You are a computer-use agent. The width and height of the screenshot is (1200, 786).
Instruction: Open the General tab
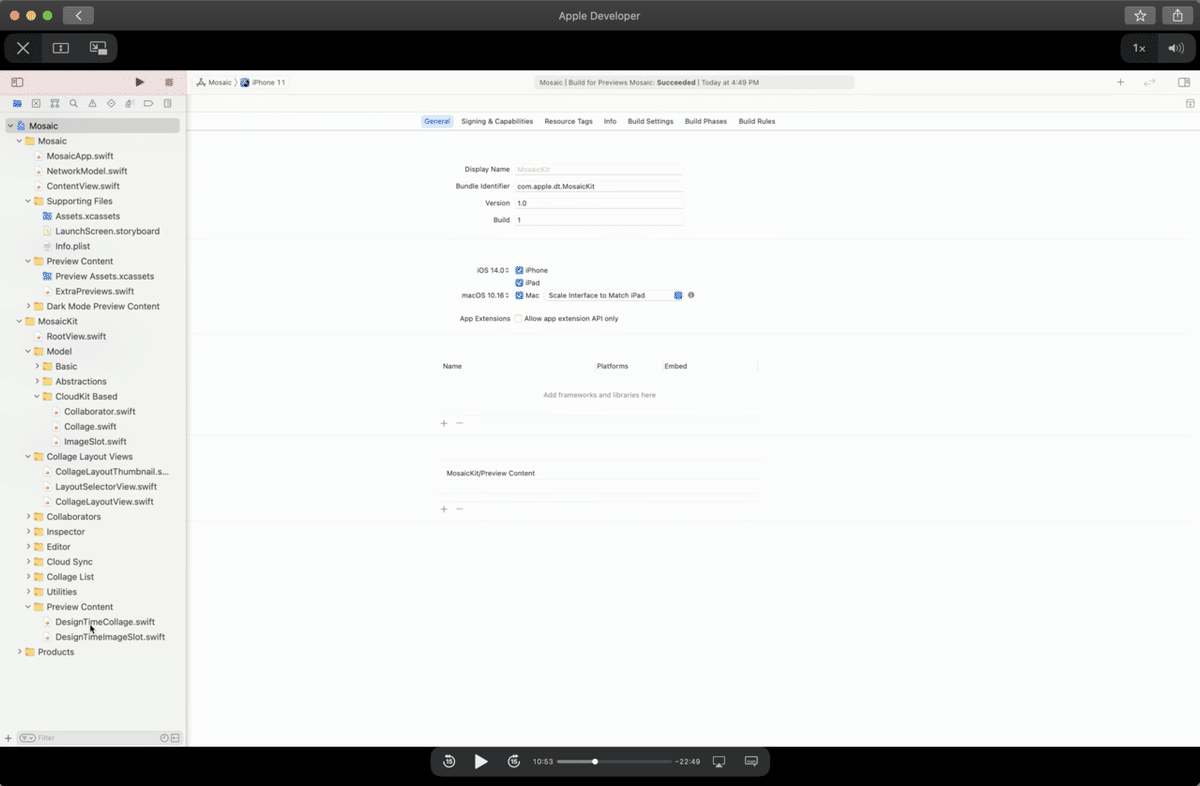(437, 121)
